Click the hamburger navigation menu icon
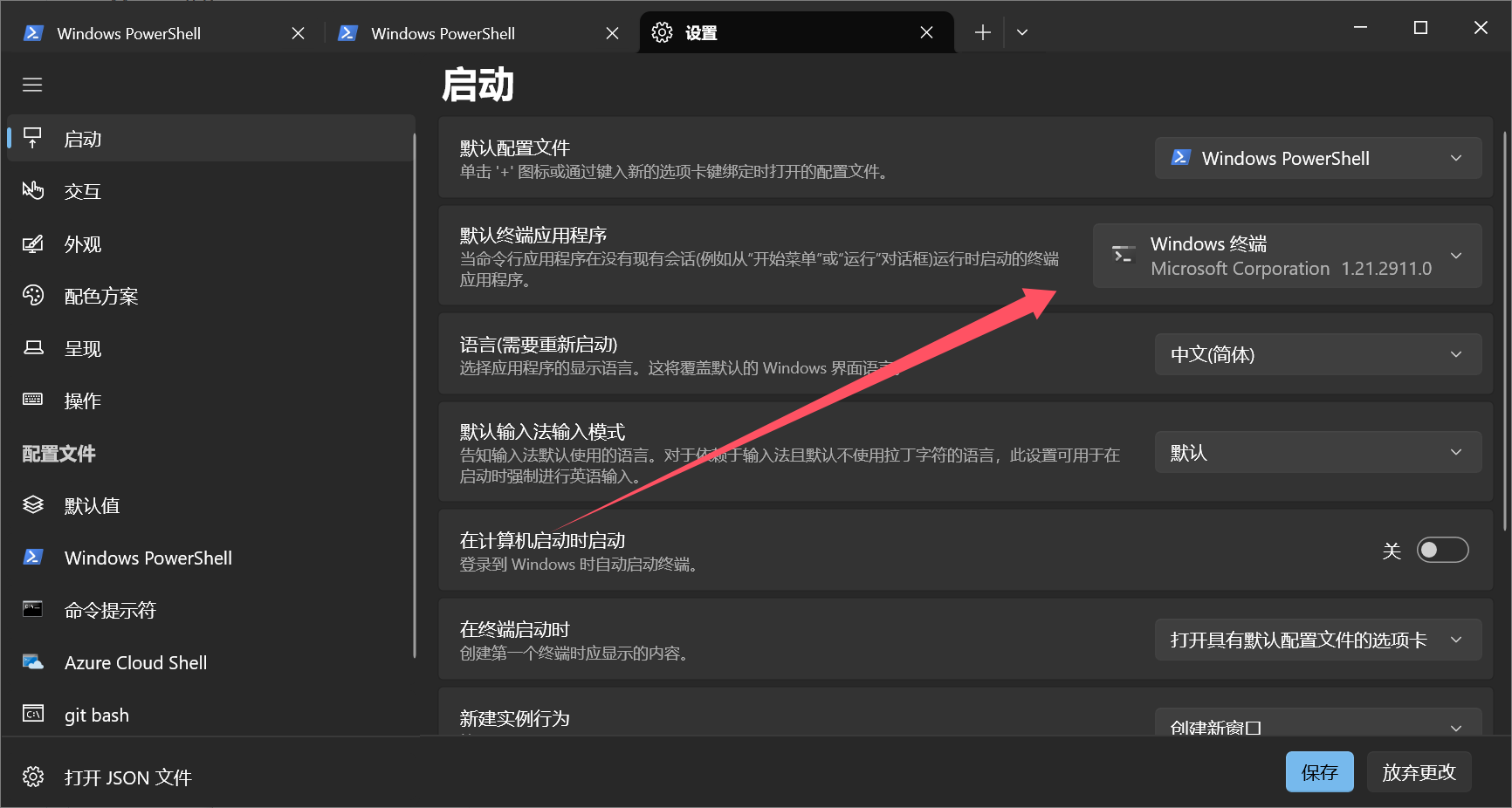Screen dimensions: 1512x808 coord(32,85)
